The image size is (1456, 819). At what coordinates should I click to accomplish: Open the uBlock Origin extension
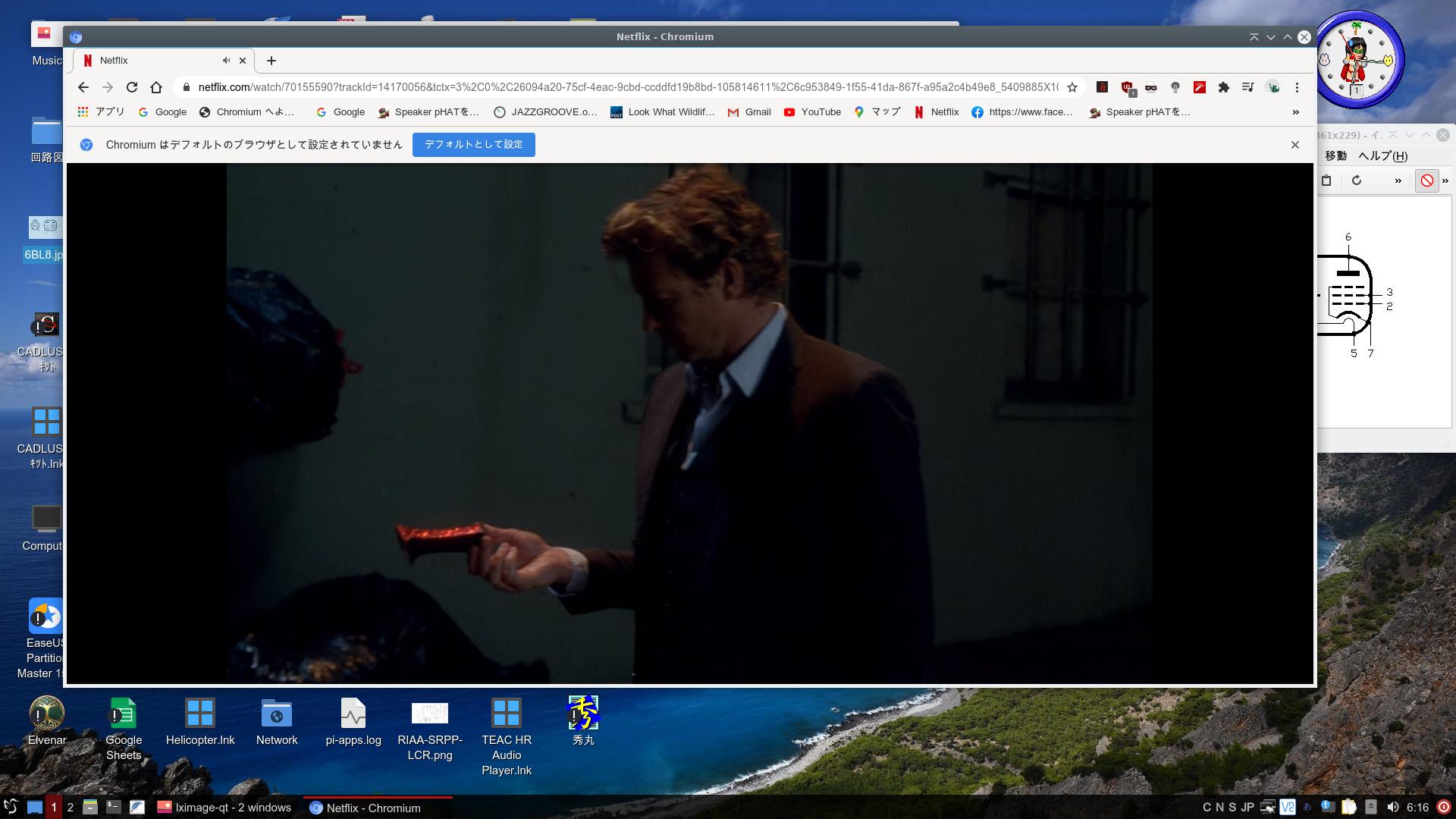coord(1126,86)
